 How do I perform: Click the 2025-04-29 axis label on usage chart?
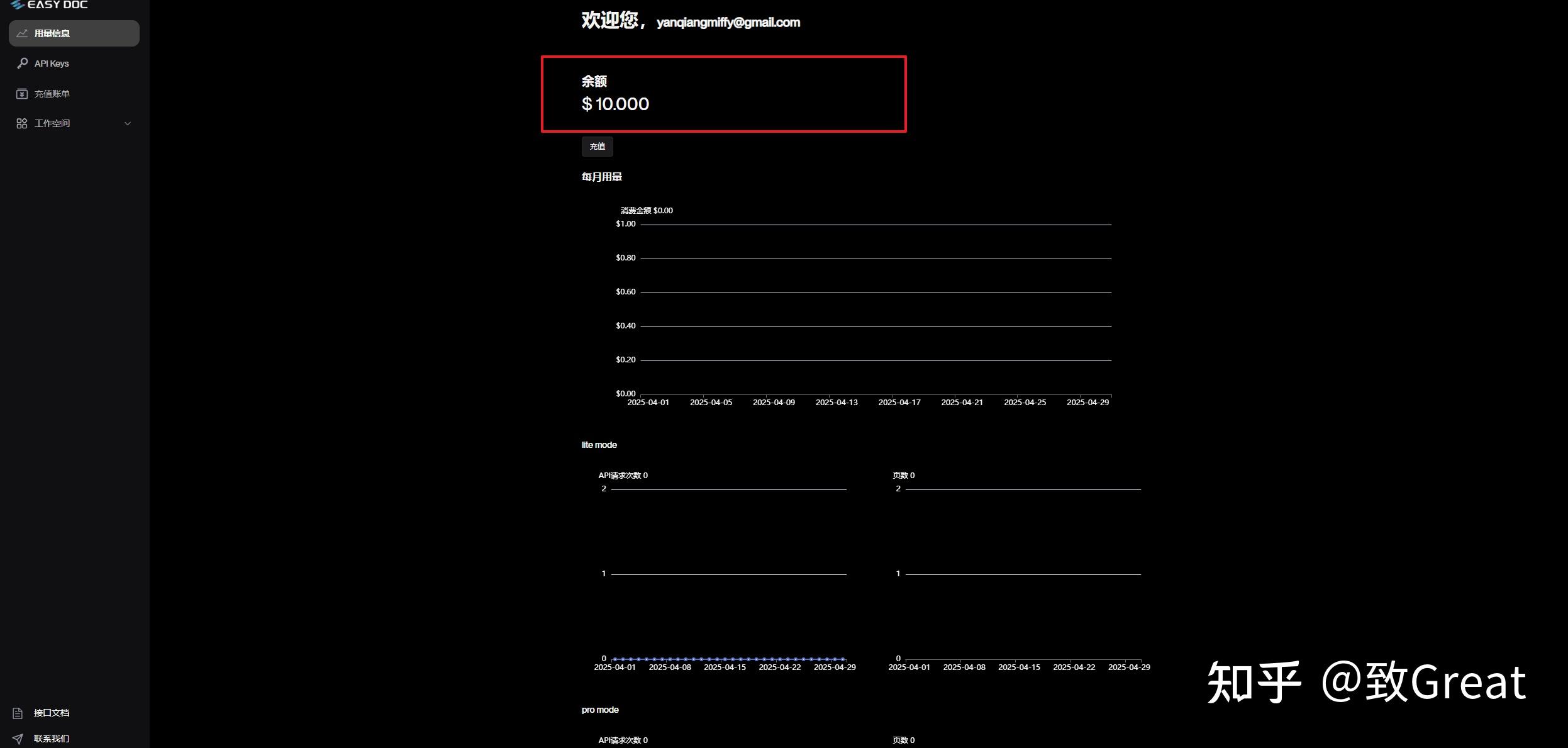[x=1089, y=402]
